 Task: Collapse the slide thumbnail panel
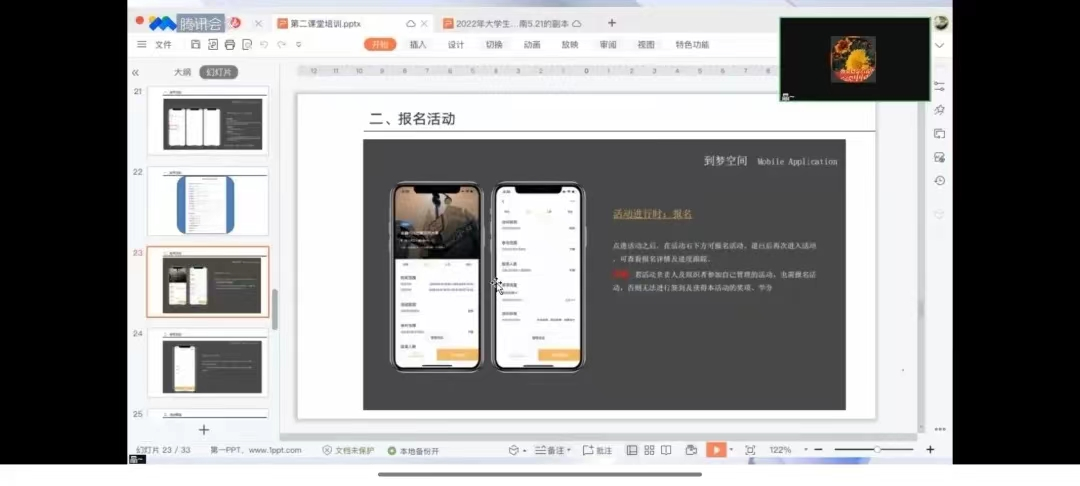click(135, 72)
